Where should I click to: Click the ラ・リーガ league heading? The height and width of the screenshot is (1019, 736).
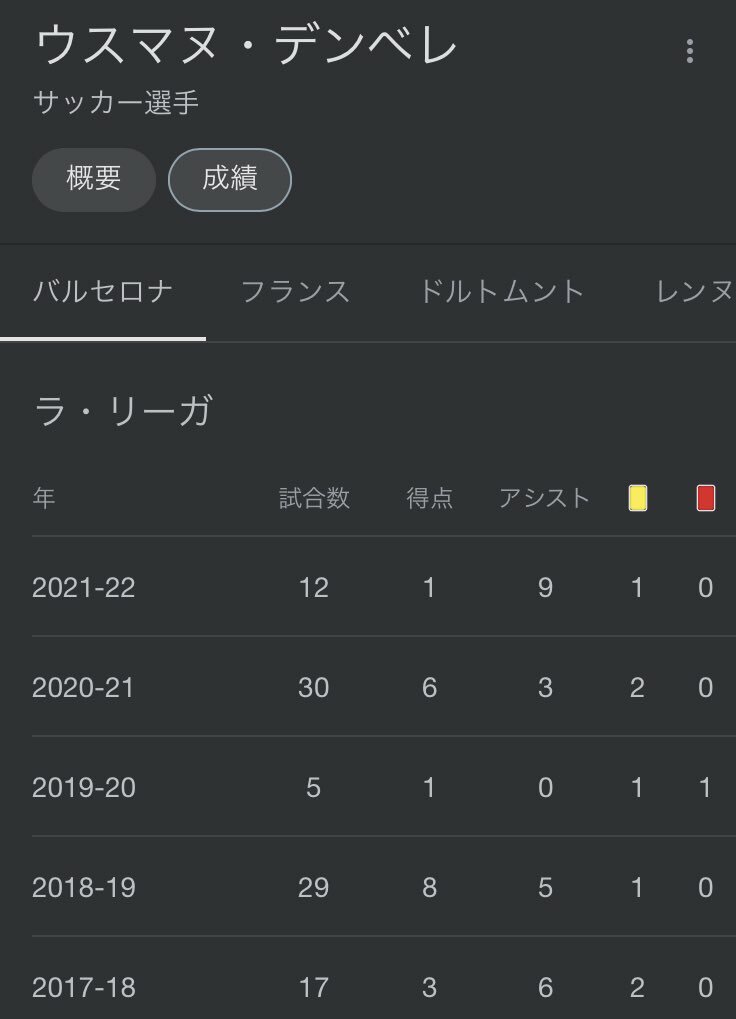pyautogui.click(x=123, y=411)
